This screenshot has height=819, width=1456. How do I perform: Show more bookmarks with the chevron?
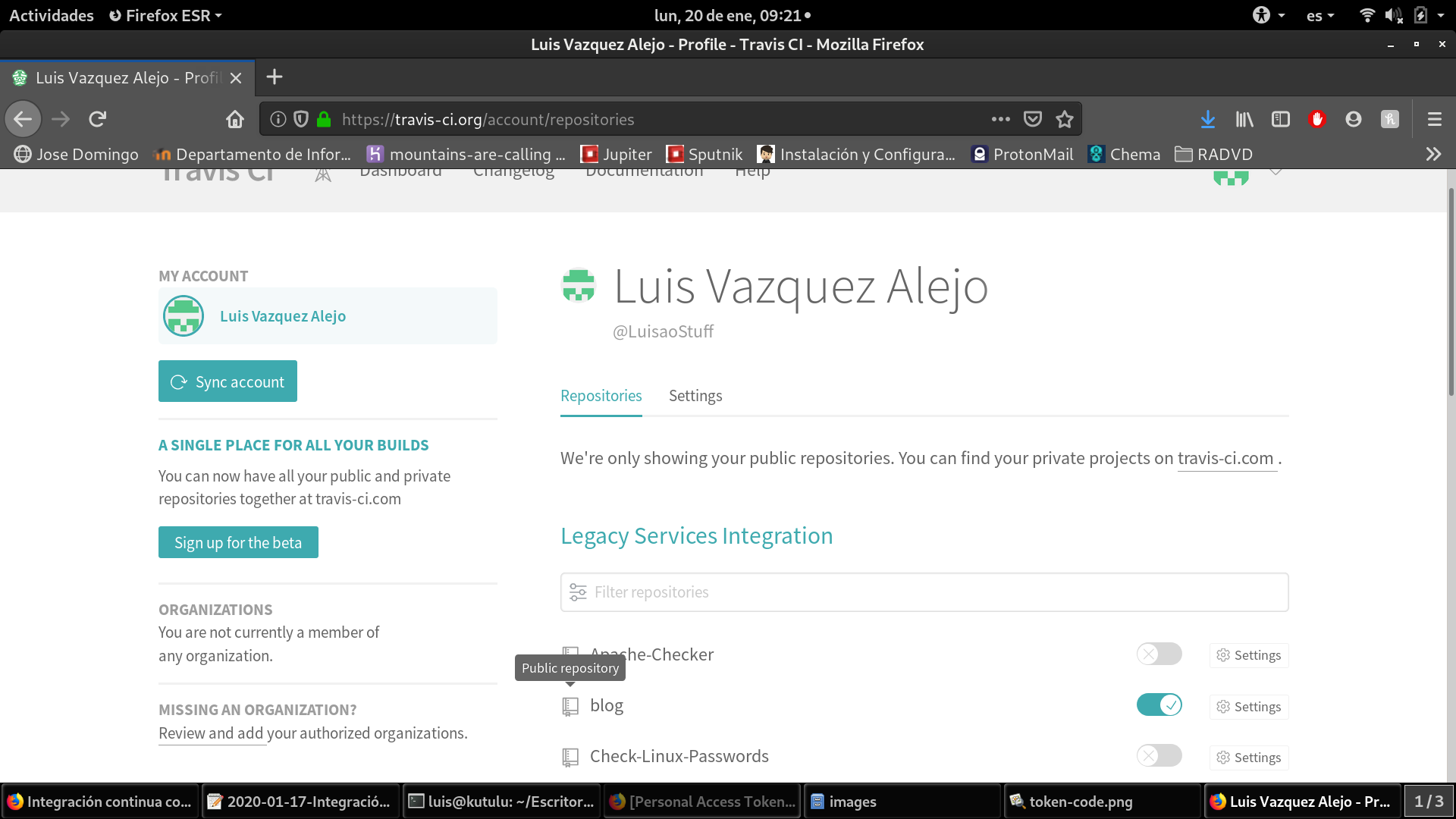pyautogui.click(x=1432, y=154)
